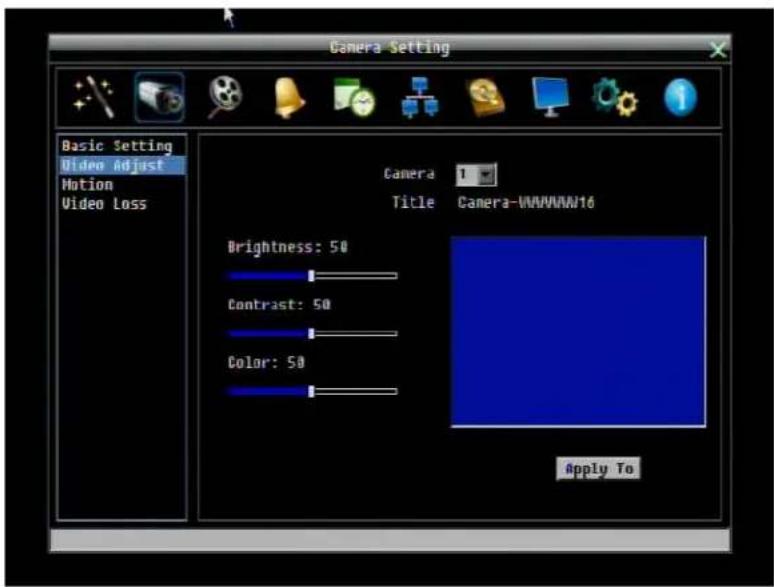
Task: Select Basic Setting in the side menu
Action: coord(117,146)
